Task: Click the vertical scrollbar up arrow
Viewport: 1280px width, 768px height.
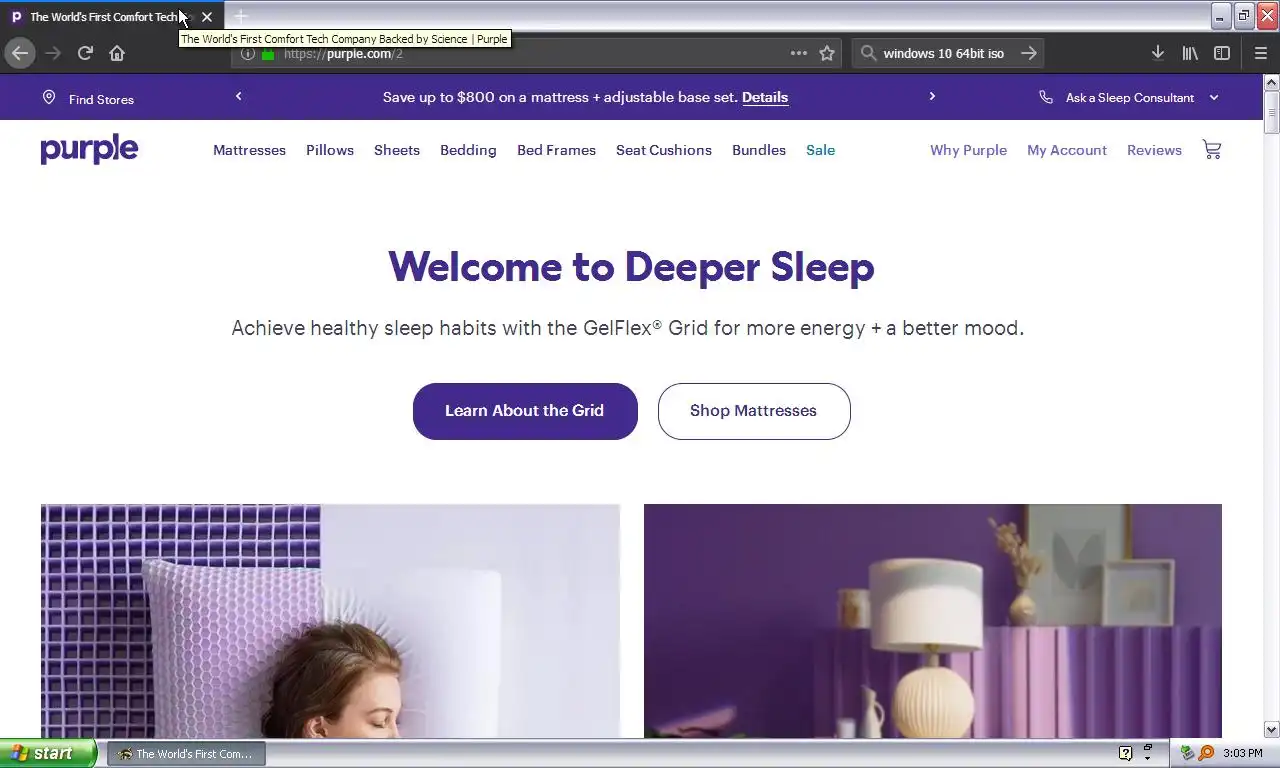Action: pos(1271,84)
